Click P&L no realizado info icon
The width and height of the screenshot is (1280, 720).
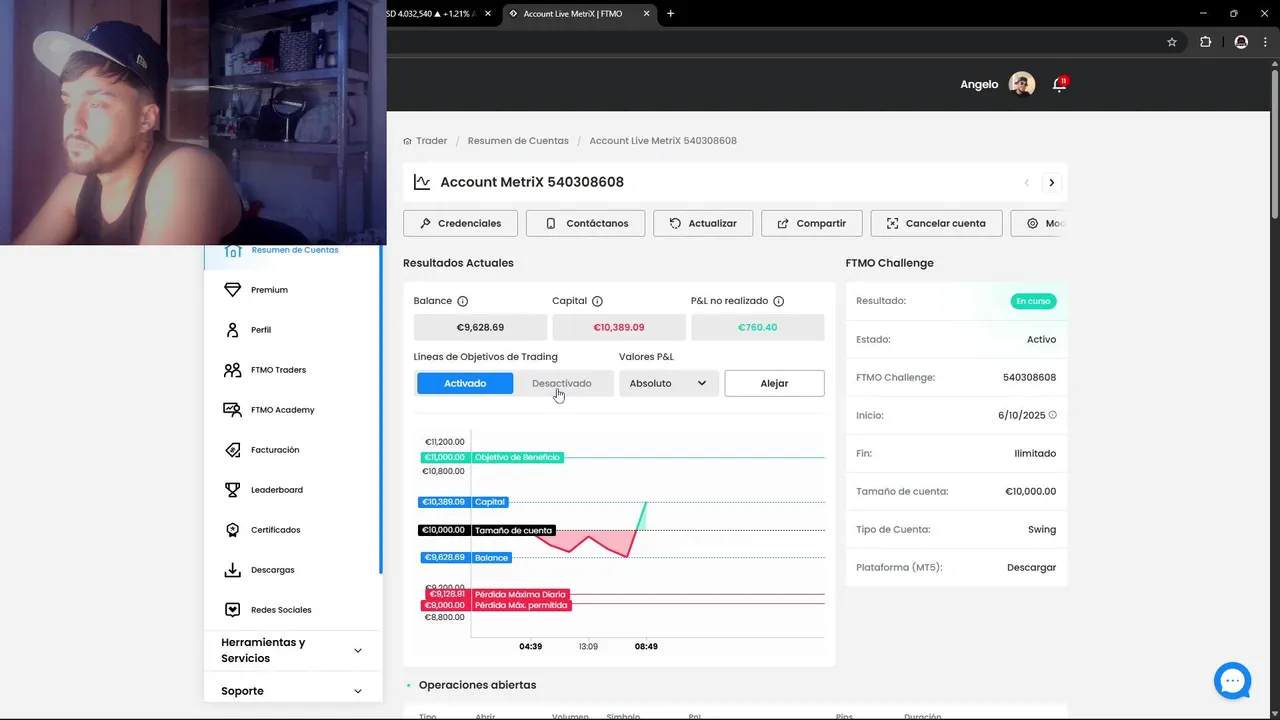pyautogui.click(x=778, y=301)
